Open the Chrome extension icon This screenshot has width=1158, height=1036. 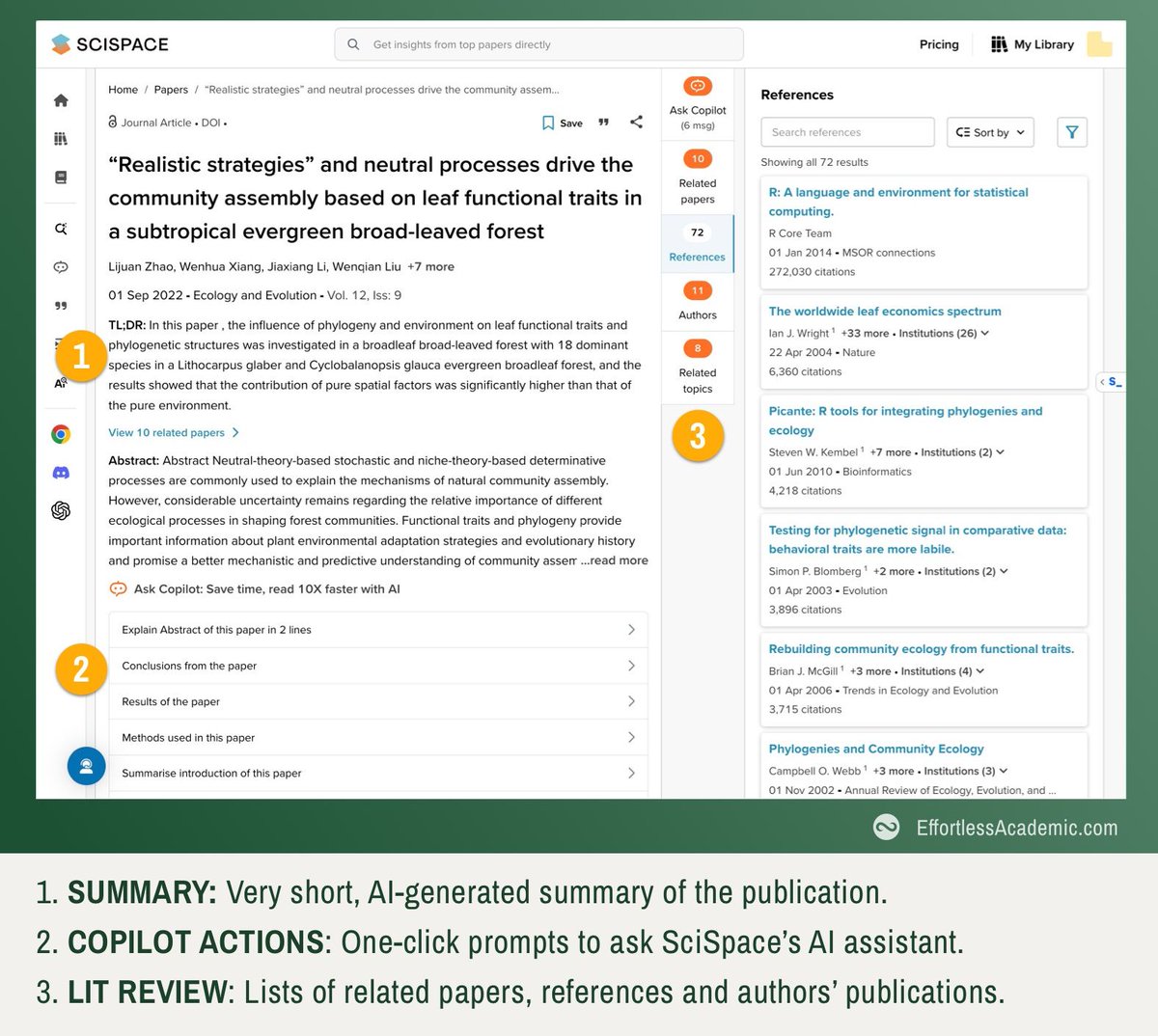click(x=61, y=434)
